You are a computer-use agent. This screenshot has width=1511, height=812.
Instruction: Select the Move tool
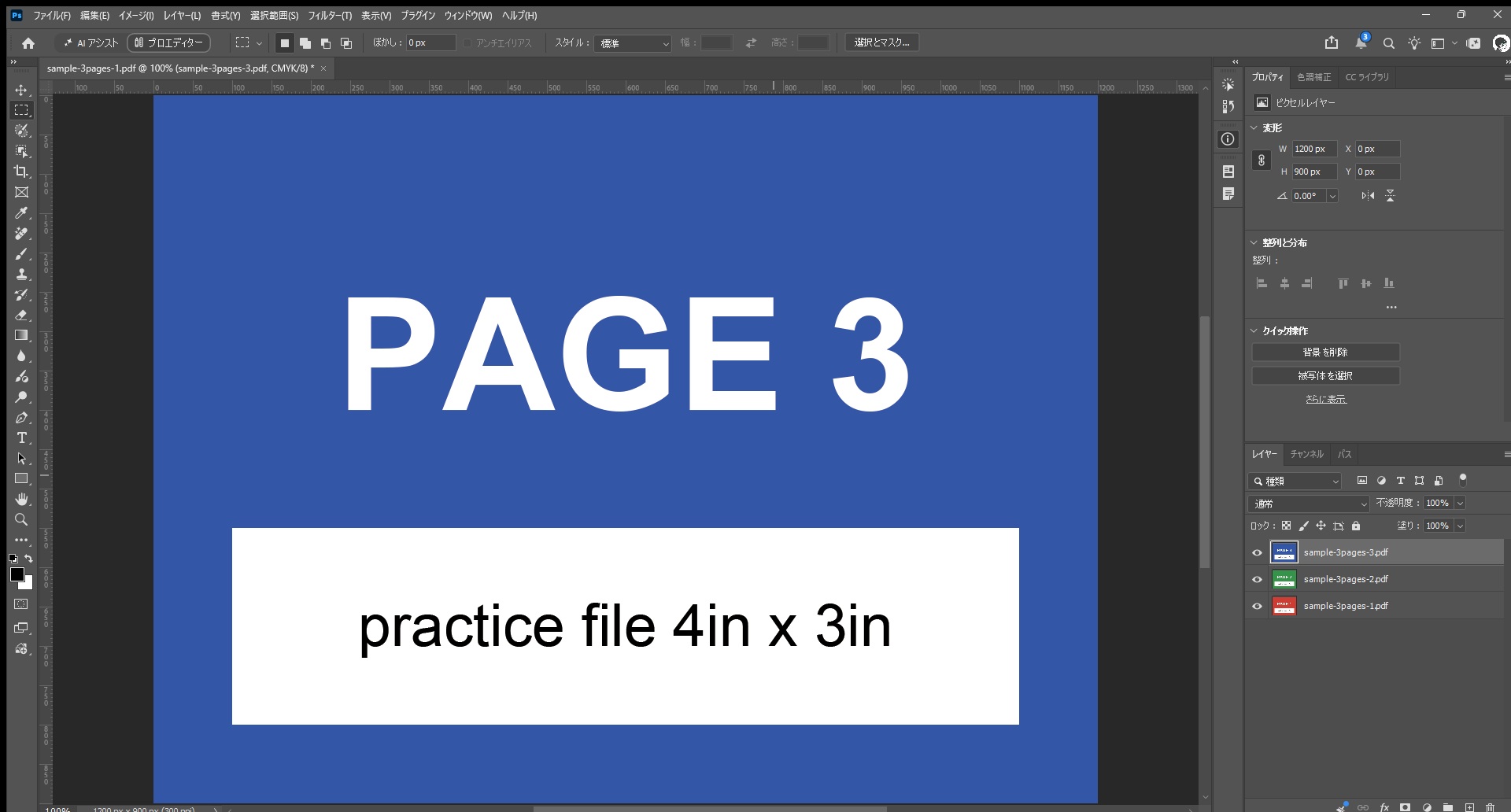(x=21, y=90)
